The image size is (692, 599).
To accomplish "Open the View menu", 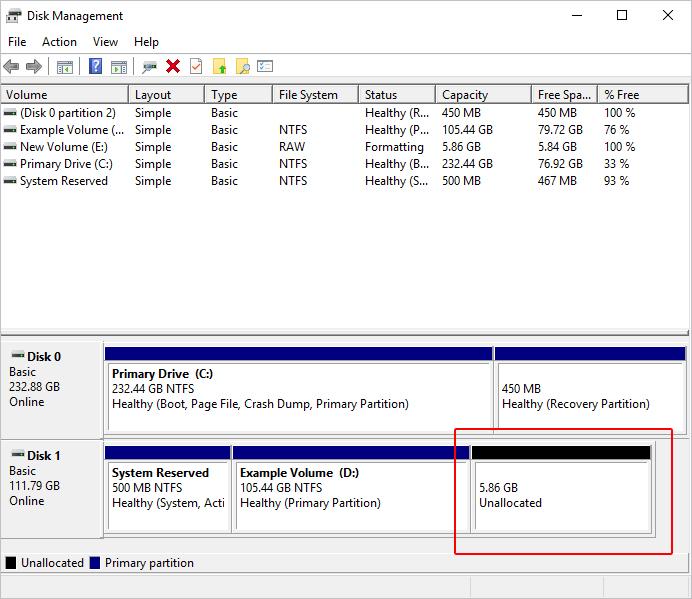I will [105, 42].
